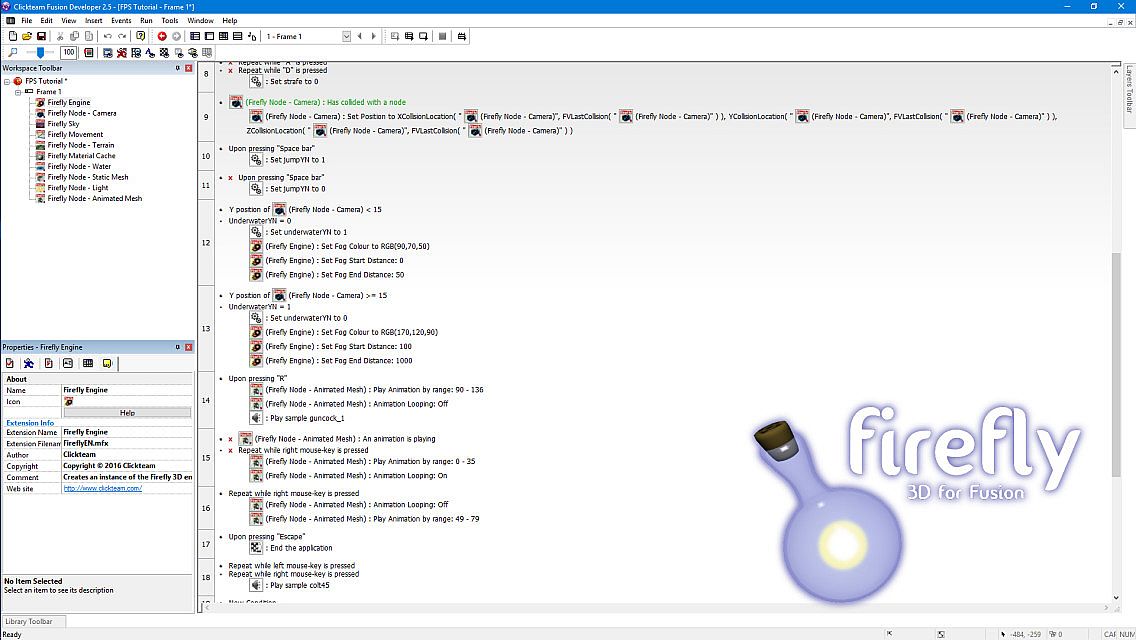Open the Window menu

201,21
